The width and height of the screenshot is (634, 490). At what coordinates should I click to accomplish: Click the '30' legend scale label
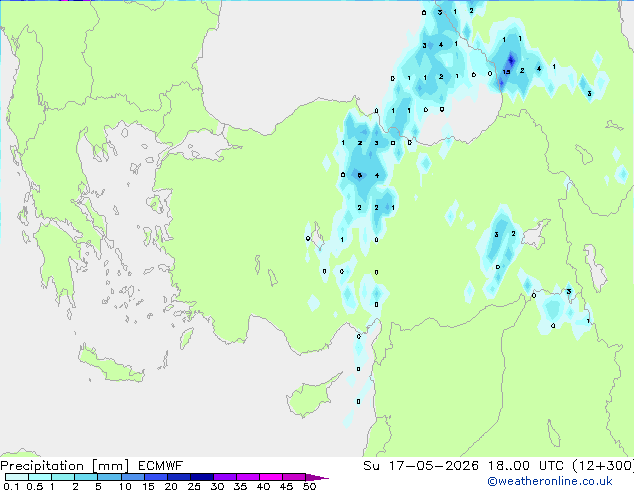(x=217, y=486)
